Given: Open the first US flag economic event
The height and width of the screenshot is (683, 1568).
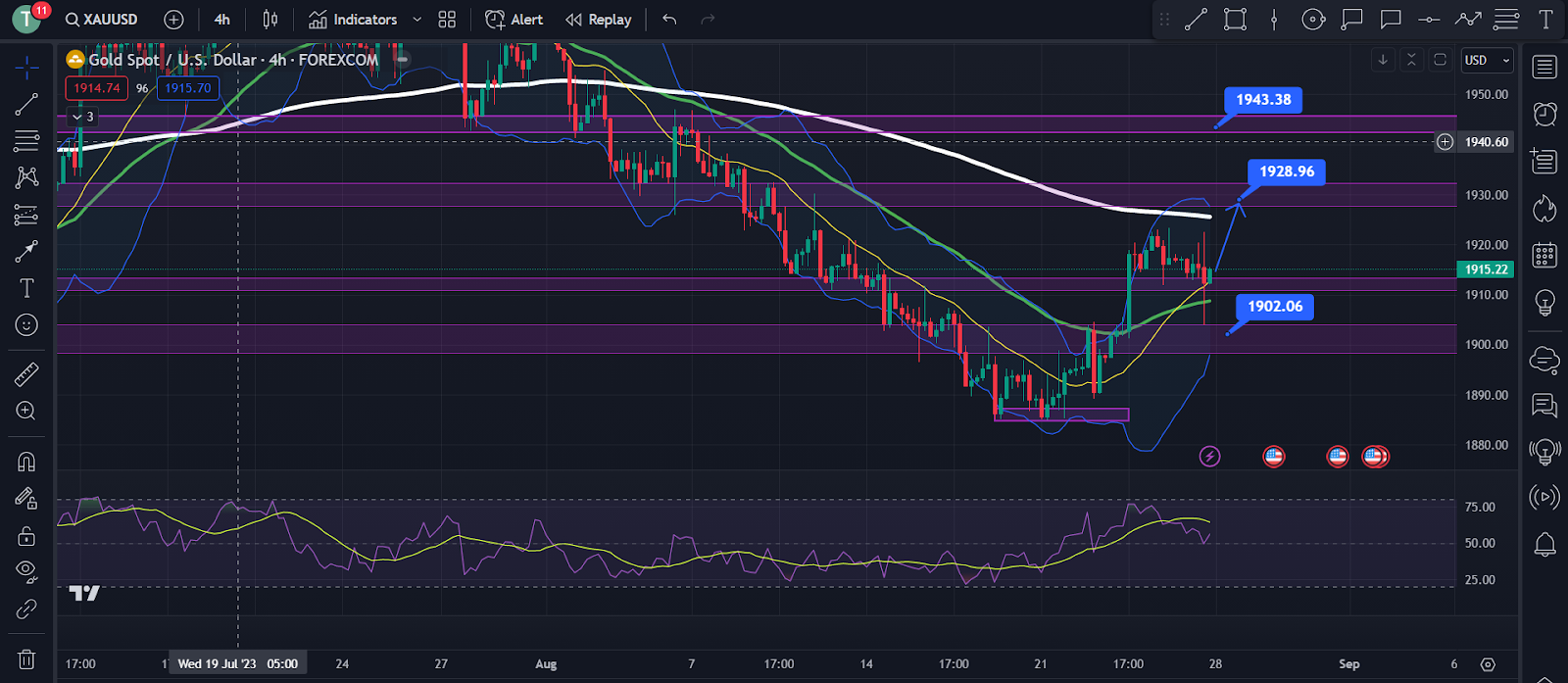Looking at the screenshot, I should coord(1273,456).
